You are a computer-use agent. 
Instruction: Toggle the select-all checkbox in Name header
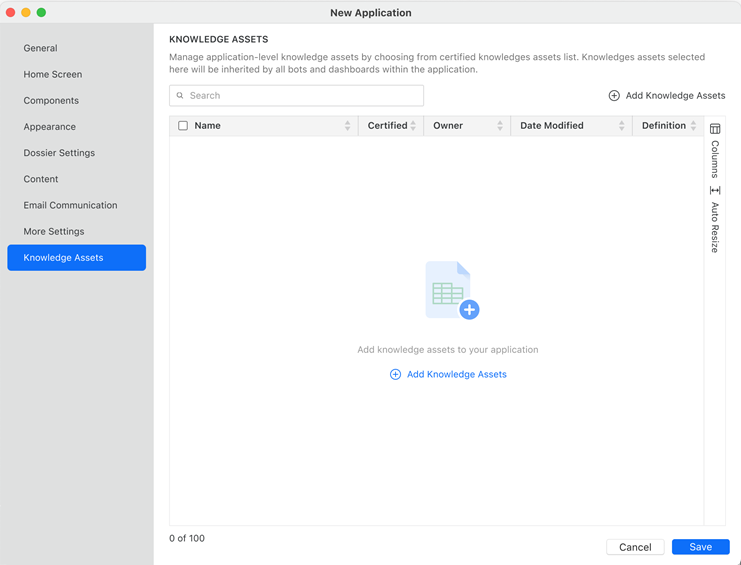click(x=183, y=126)
